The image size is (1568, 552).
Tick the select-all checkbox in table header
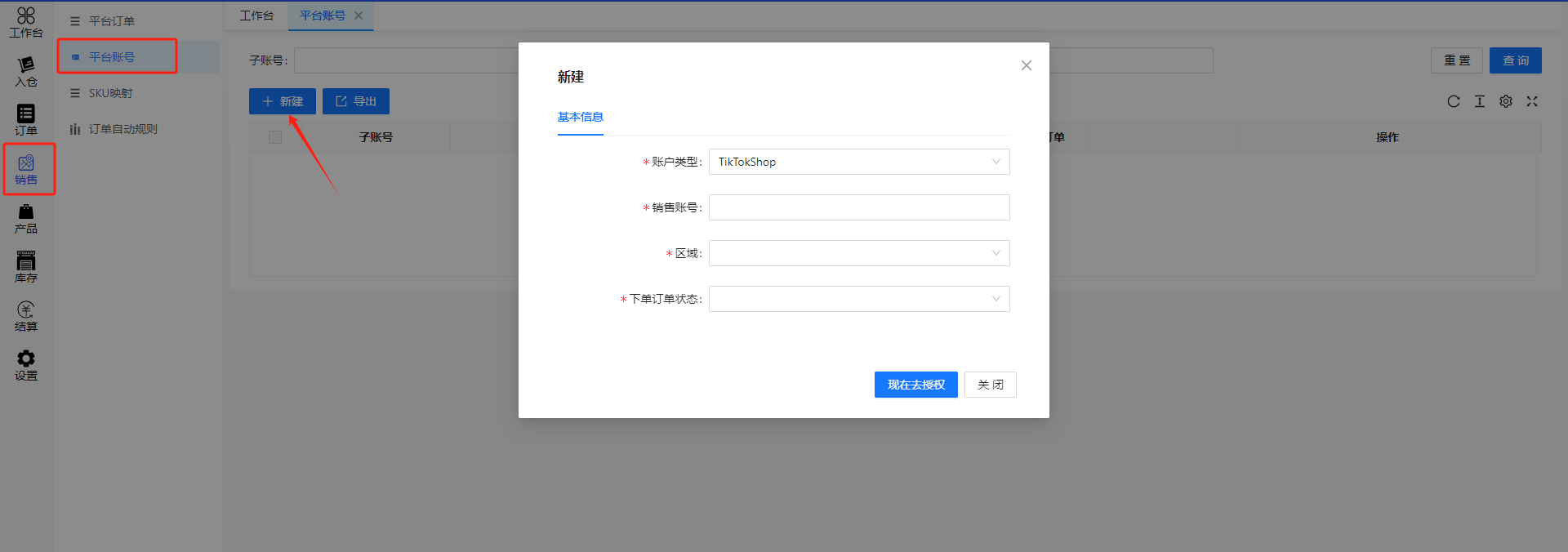tap(275, 137)
